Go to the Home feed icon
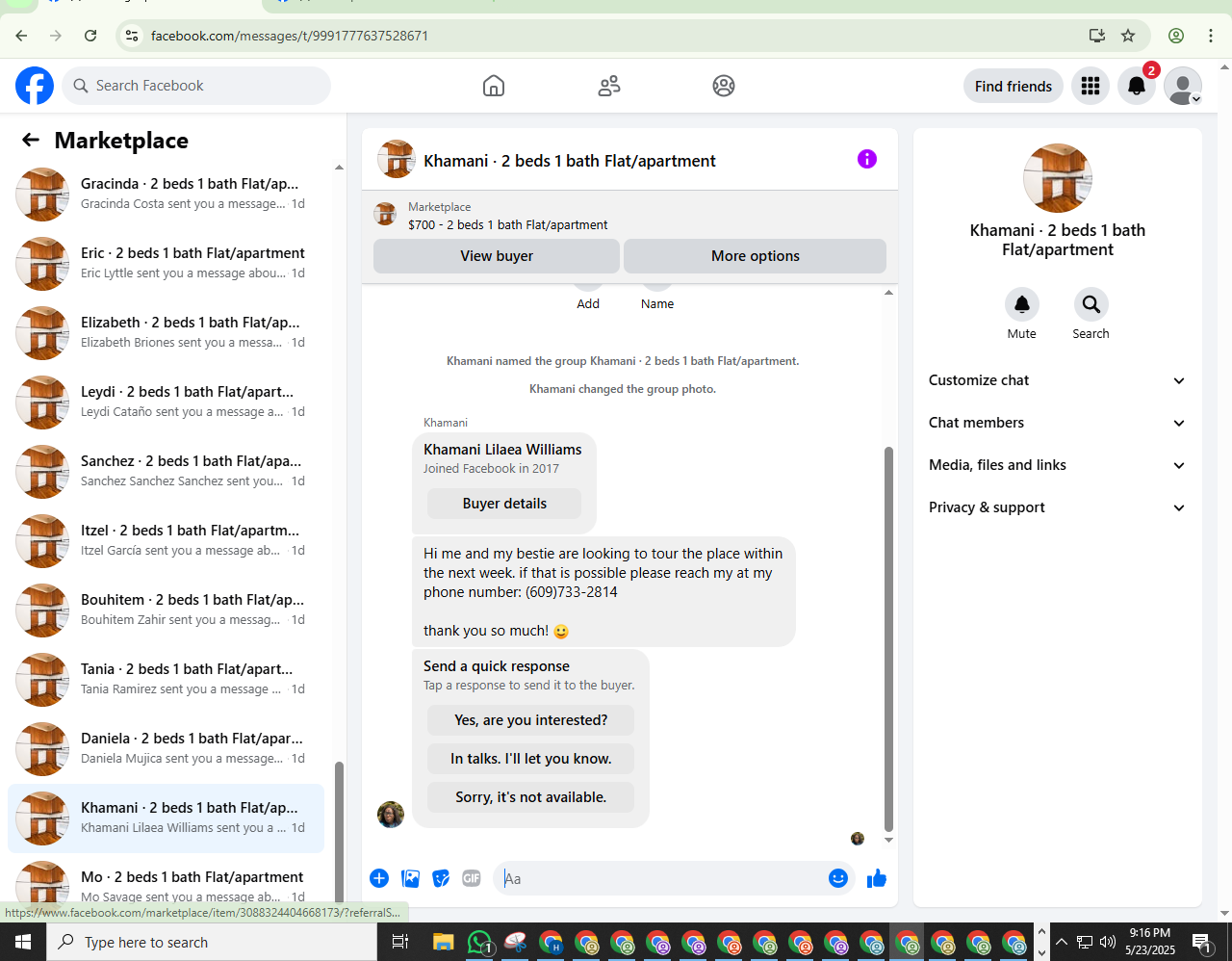1232x961 pixels. coord(494,86)
